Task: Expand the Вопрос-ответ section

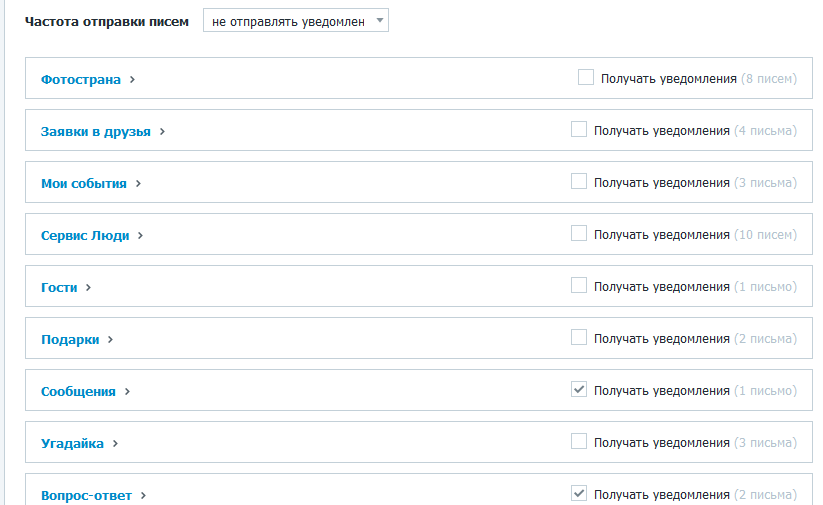Action: (x=87, y=495)
